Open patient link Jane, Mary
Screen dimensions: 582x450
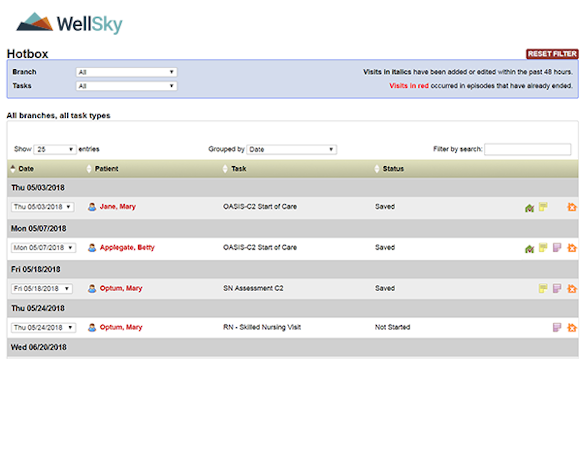(118, 207)
